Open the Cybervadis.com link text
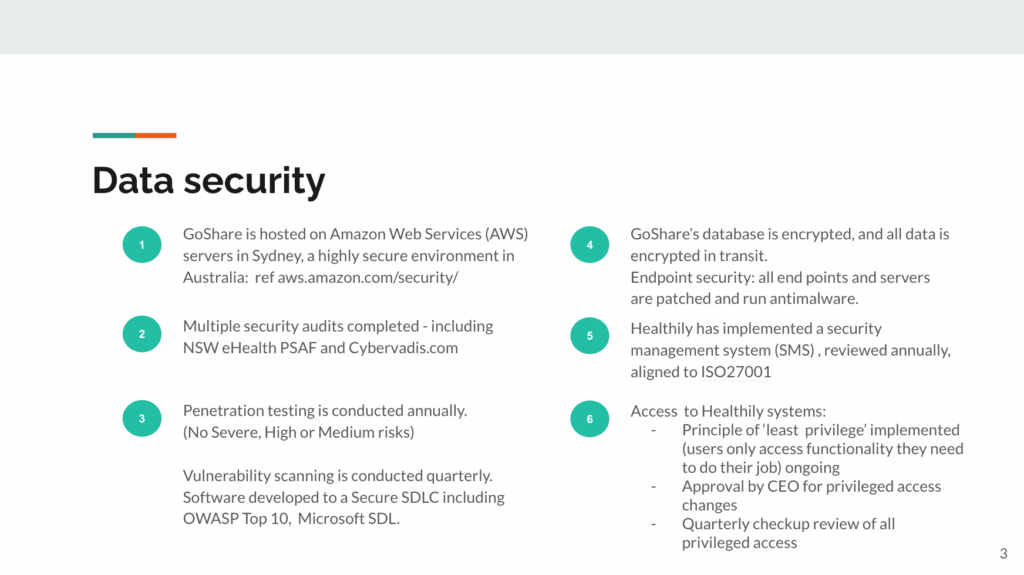The height and width of the screenshot is (575, 1024). click(403, 347)
